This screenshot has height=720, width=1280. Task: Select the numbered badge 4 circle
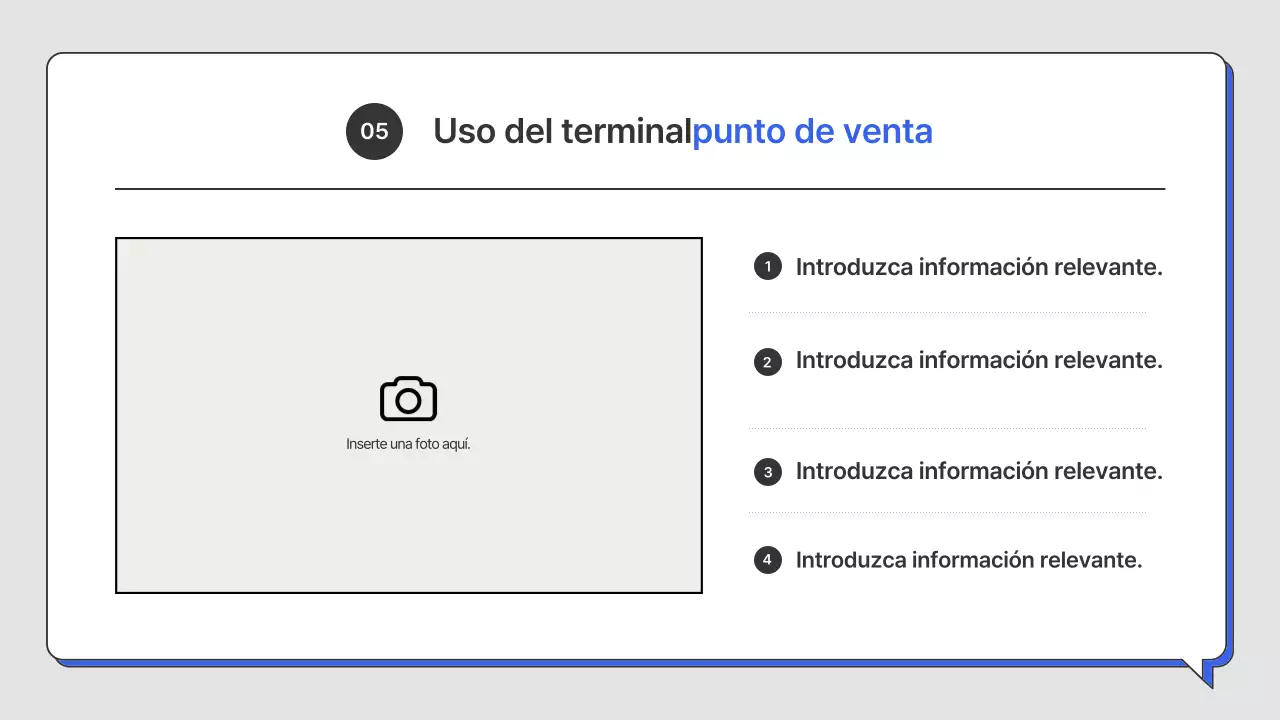coord(767,560)
